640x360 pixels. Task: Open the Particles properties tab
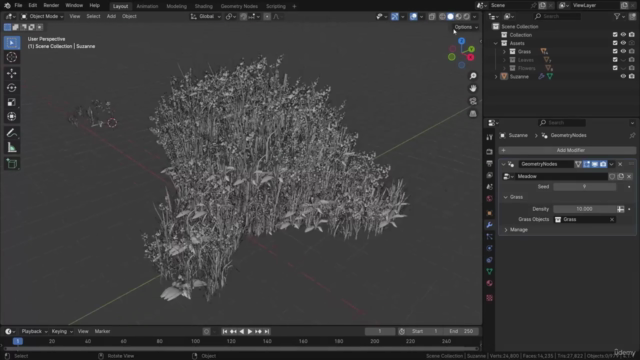click(x=489, y=237)
